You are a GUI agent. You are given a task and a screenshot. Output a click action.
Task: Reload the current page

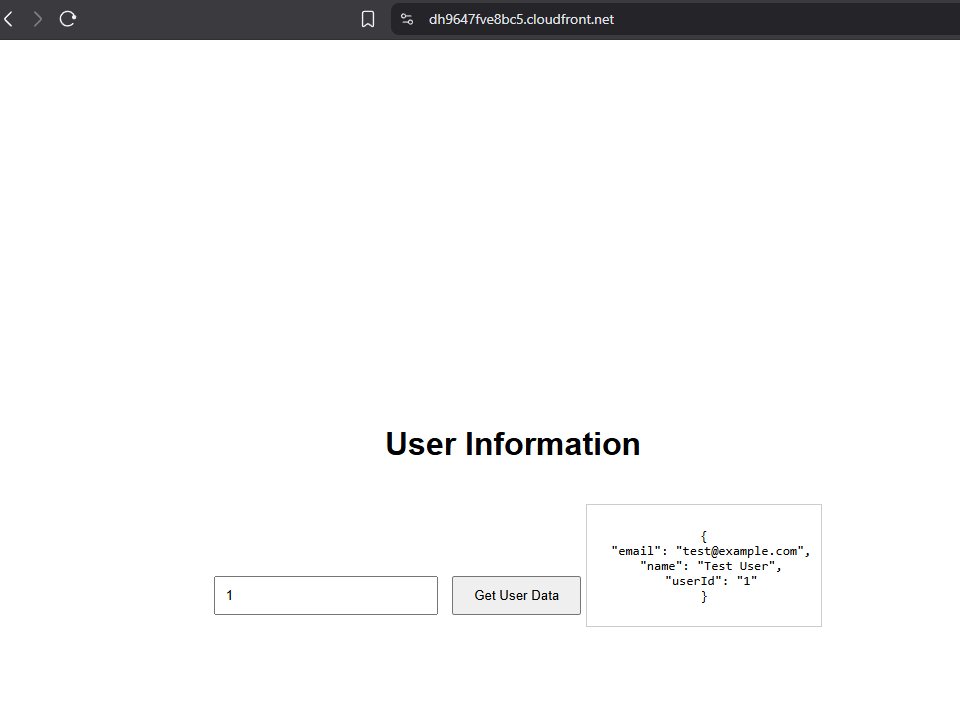(x=68, y=19)
